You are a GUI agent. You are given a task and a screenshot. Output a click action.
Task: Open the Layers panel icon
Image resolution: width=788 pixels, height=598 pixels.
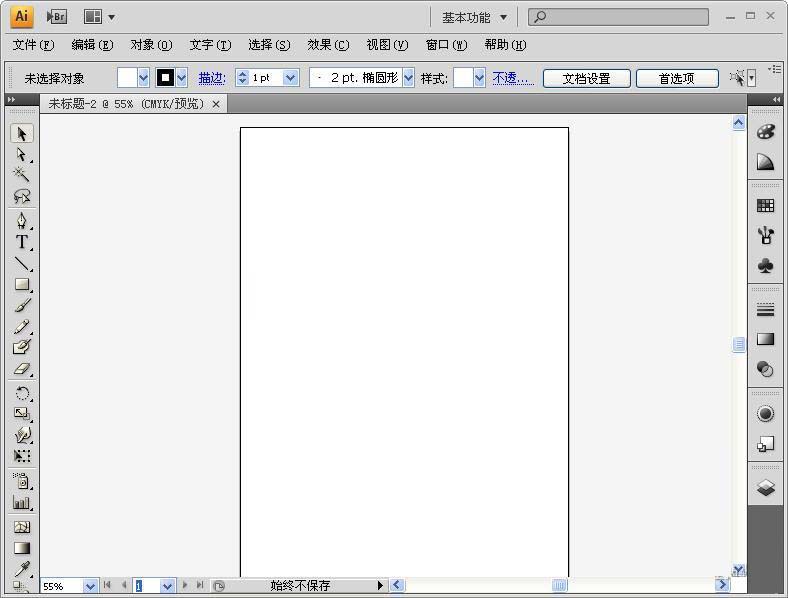tap(765, 488)
